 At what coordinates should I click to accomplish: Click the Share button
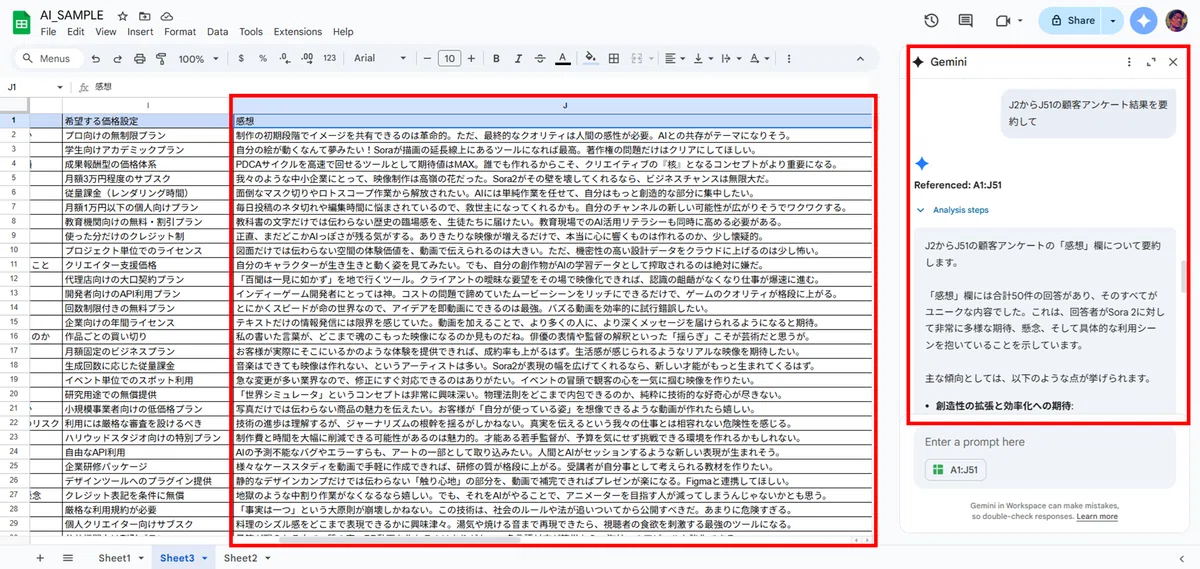point(1071,20)
